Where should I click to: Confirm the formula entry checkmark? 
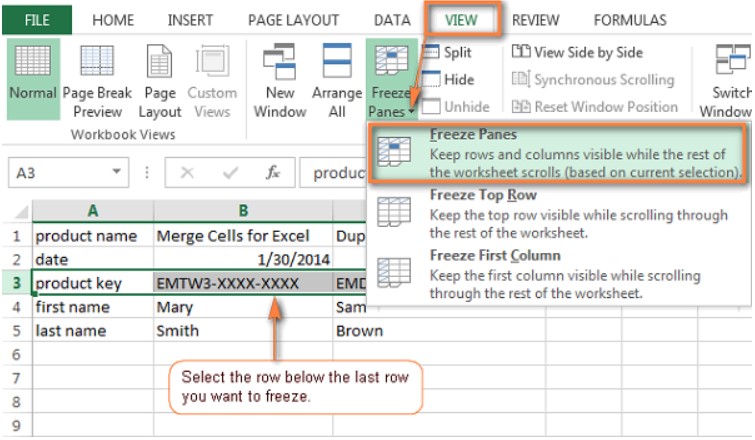tap(230, 172)
